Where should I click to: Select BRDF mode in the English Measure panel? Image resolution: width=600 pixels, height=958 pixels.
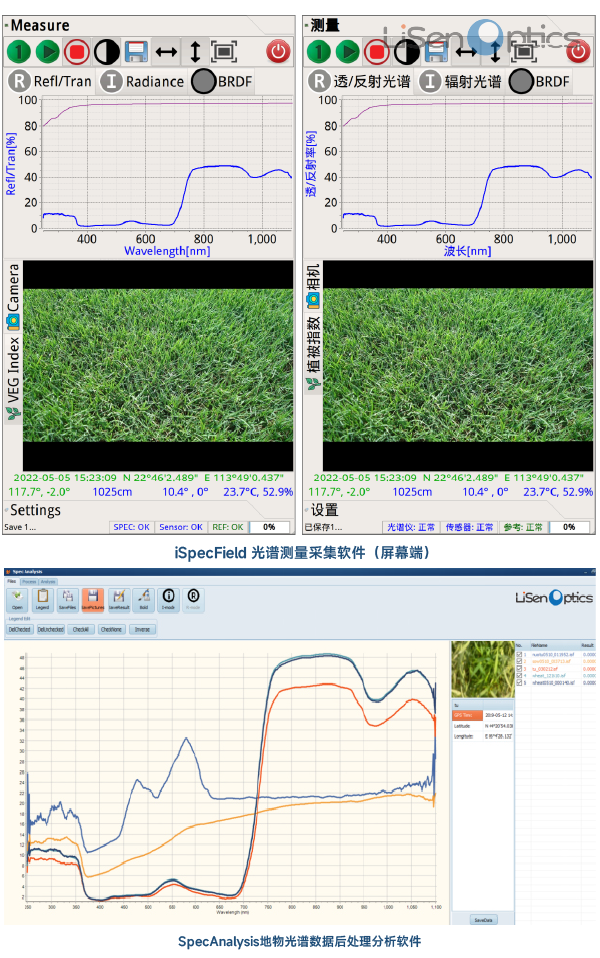(222, 81)
